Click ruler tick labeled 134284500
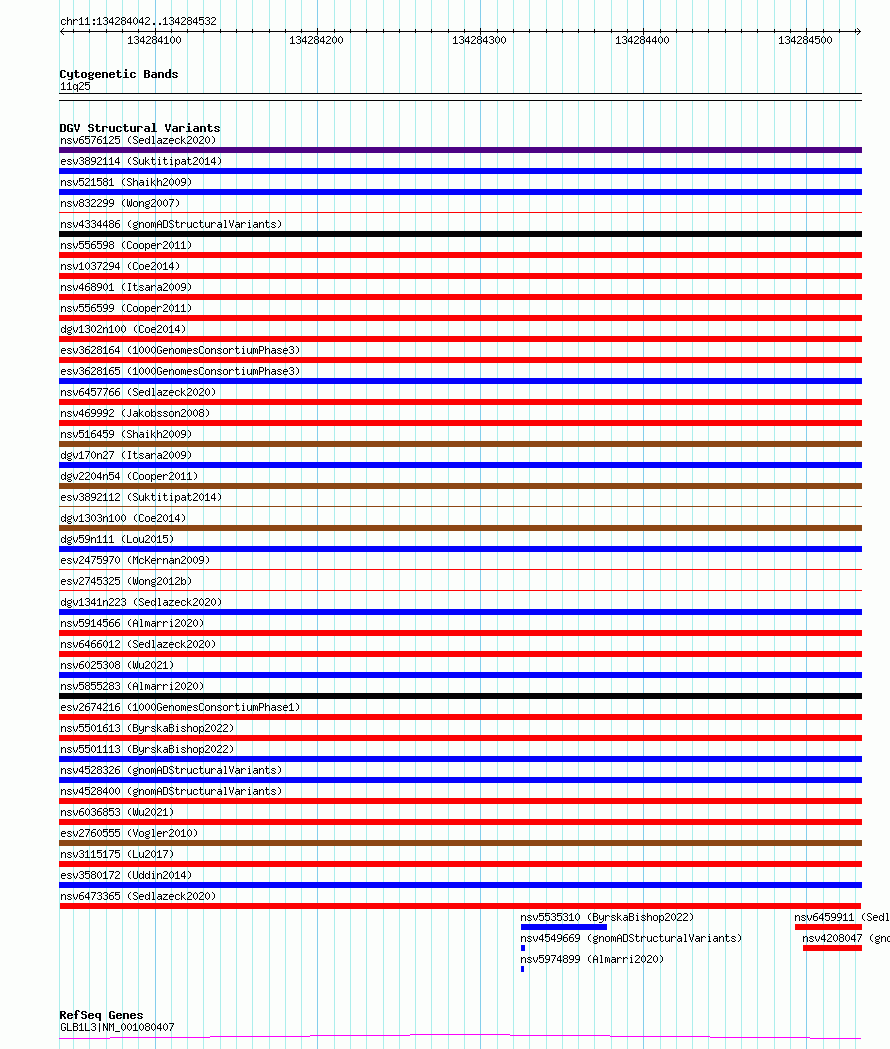The image size is (890, 1049). tap(805, 40)
